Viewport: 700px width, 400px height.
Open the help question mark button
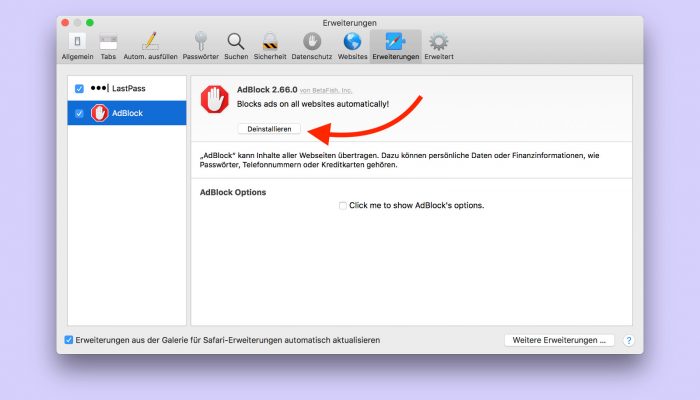pyautogui.click(x=629, y=341)
